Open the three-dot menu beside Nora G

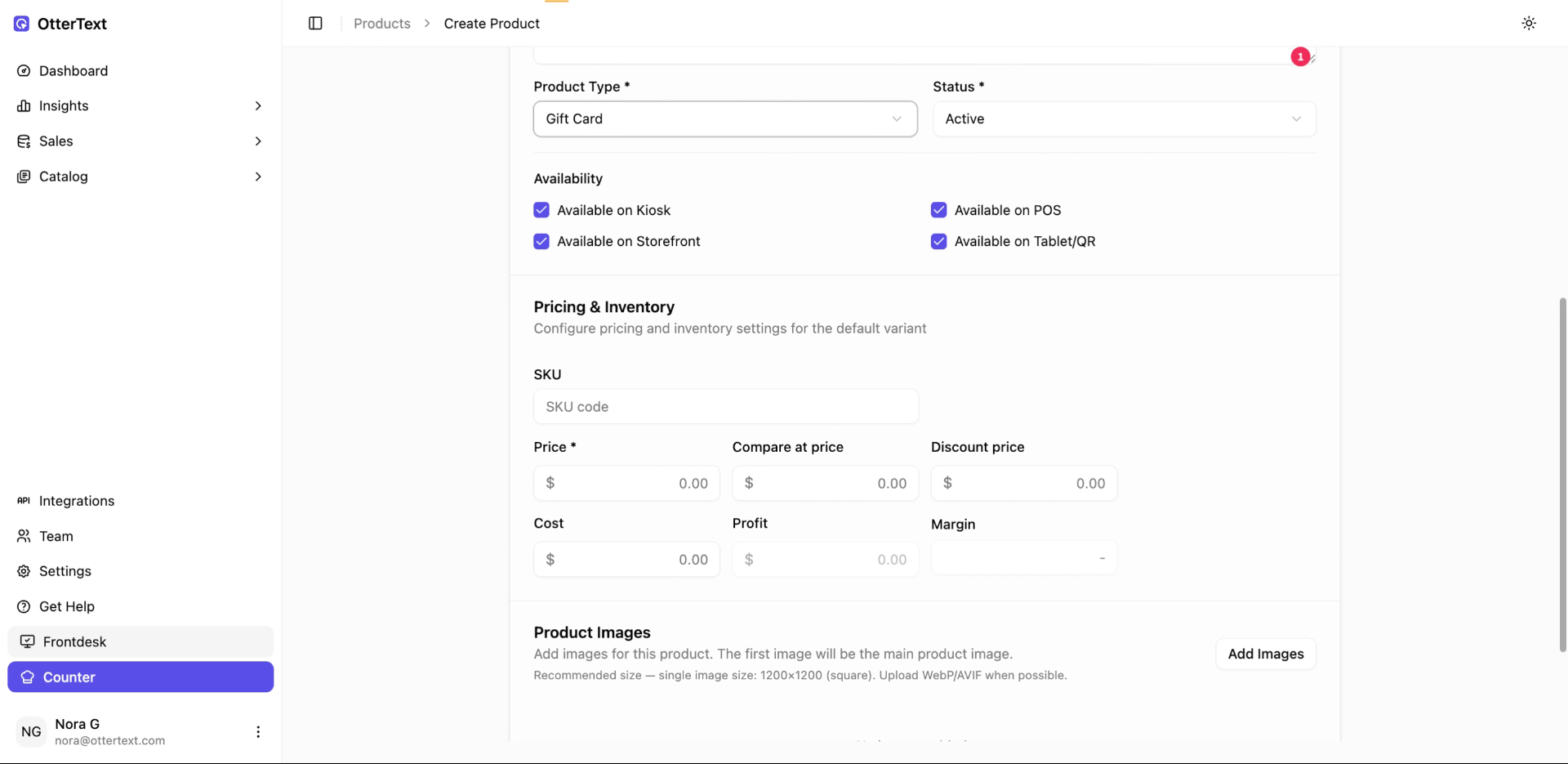[x=258, y=731]
